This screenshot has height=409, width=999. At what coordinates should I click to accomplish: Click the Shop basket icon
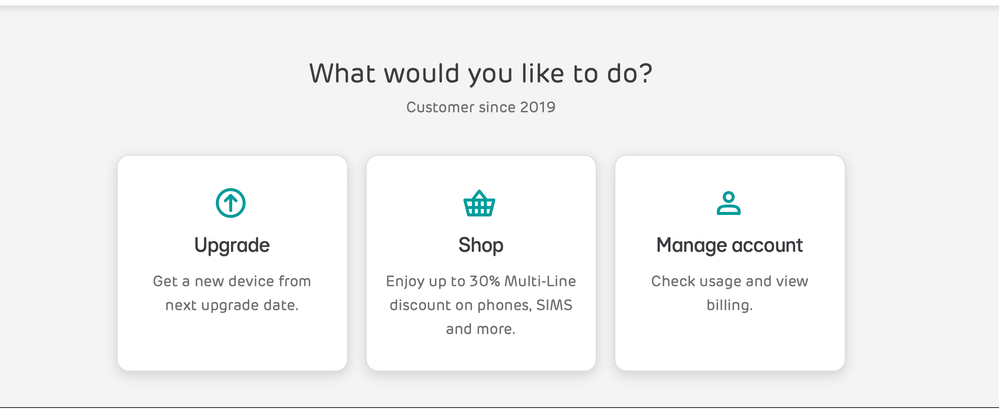(x=479, y=204)
